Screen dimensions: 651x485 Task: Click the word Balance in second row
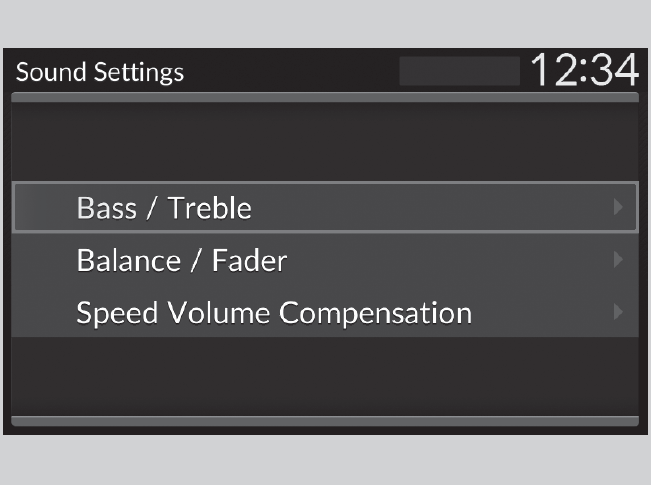tap(125, 261)
